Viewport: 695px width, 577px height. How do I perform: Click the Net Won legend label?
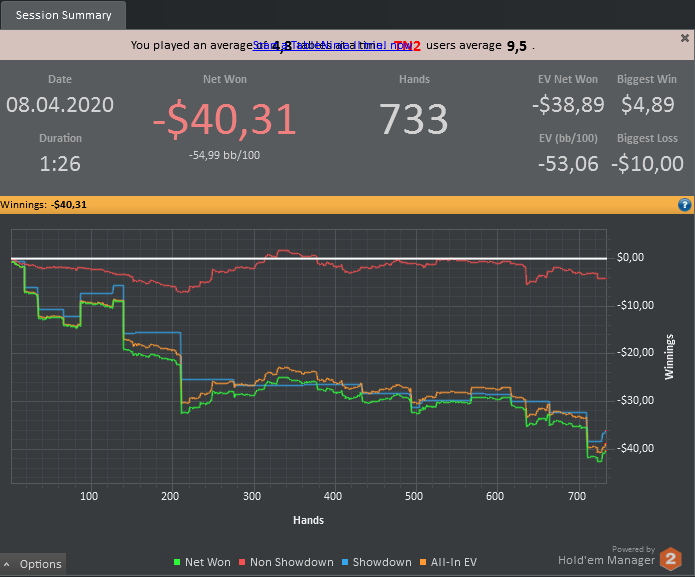pyautogui.click(x=208, y=562)
